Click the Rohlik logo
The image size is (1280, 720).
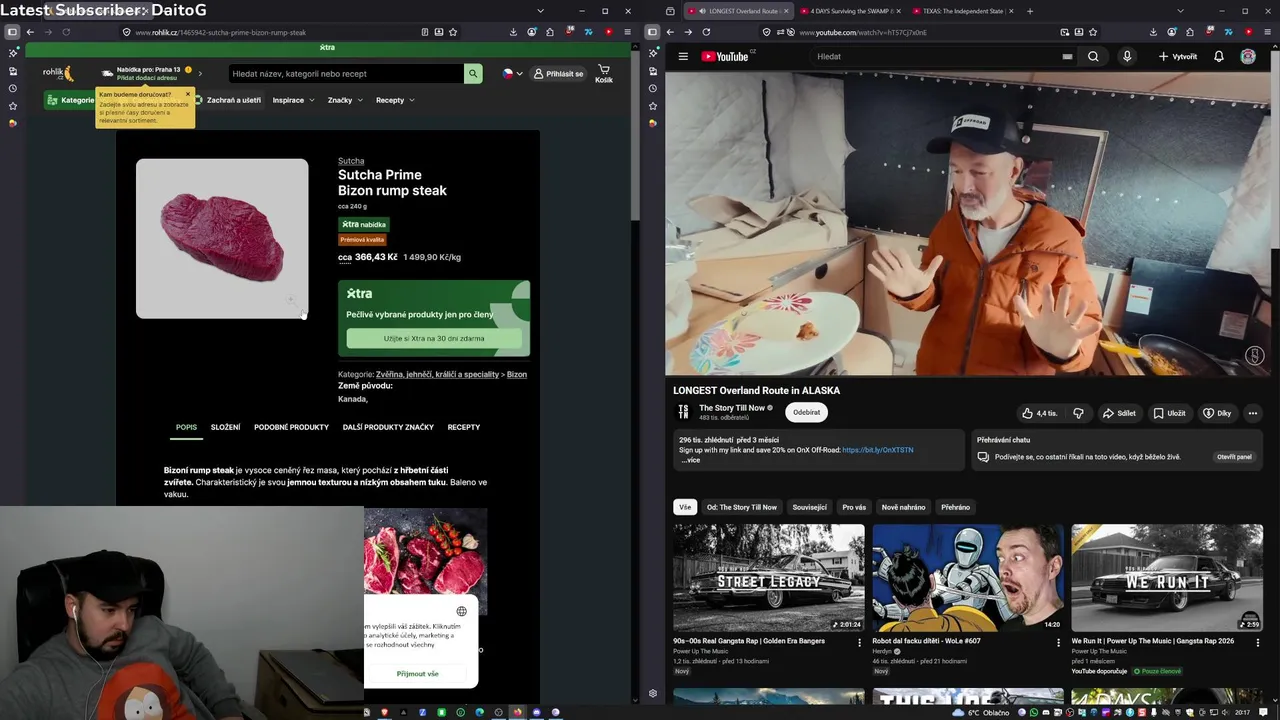pos(57,73)
